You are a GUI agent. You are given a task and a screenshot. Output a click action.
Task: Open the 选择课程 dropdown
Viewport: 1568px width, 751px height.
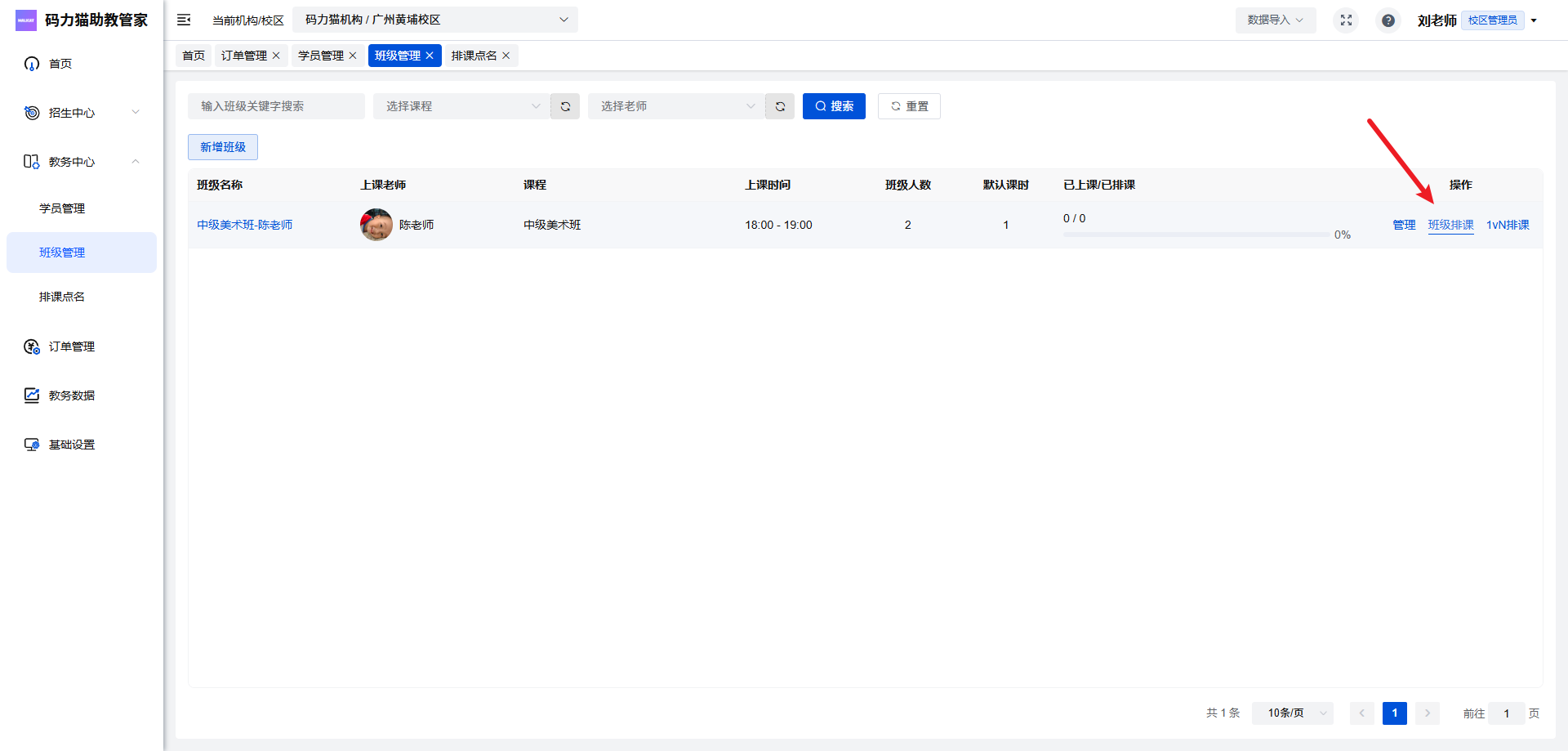[x=461, y=106]
